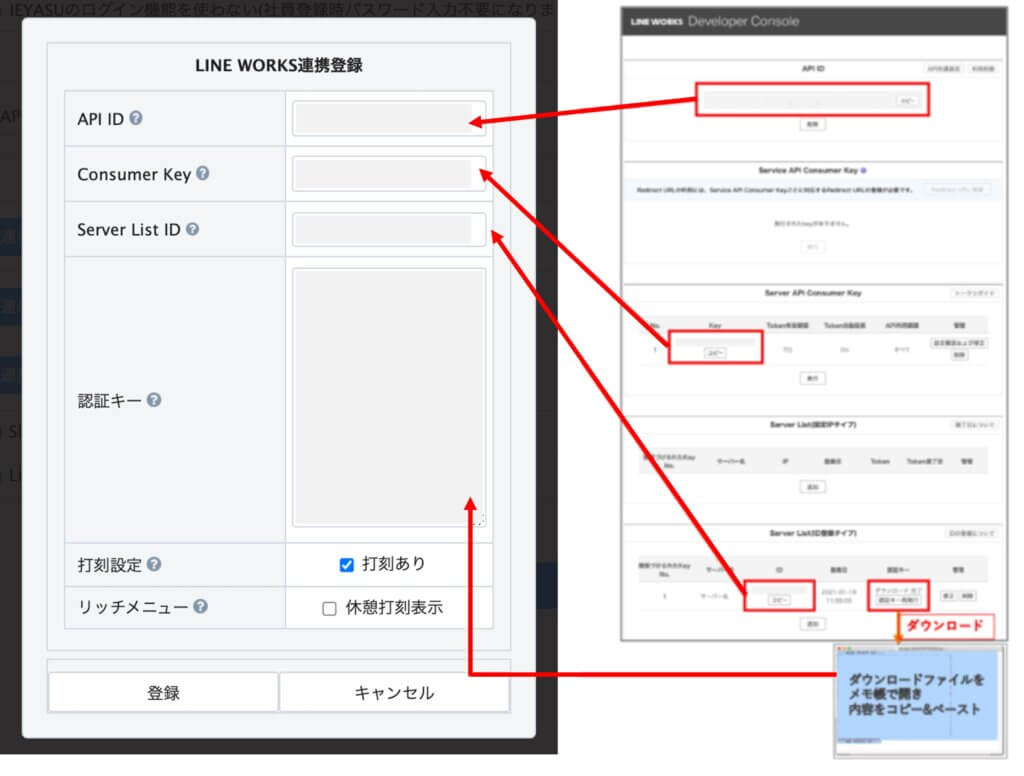The height and width of the screenshot is (776, 1024).
Task: Enable the 休憩打刻表示 checkbox
Action: pyautogui.click(x=329, y=608)
